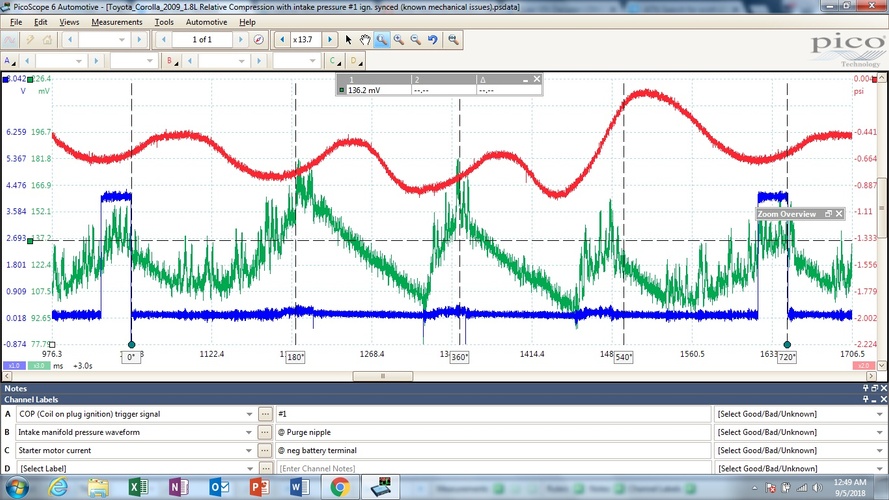Open Channel C options button
889x500 pixels.
[x=335, y=61]
